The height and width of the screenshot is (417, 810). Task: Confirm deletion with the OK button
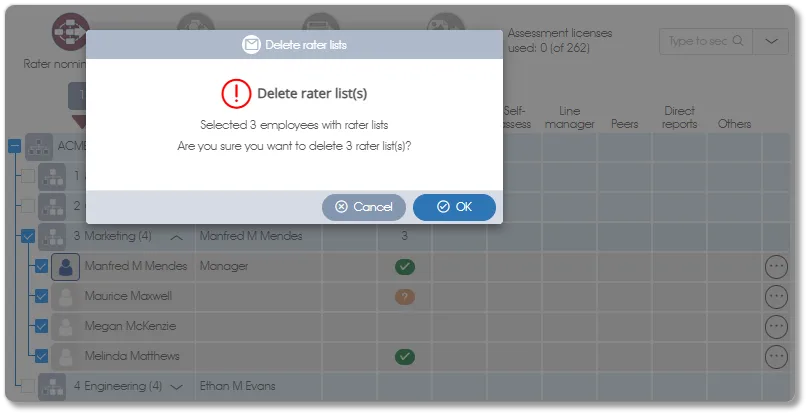pos(454,207)
